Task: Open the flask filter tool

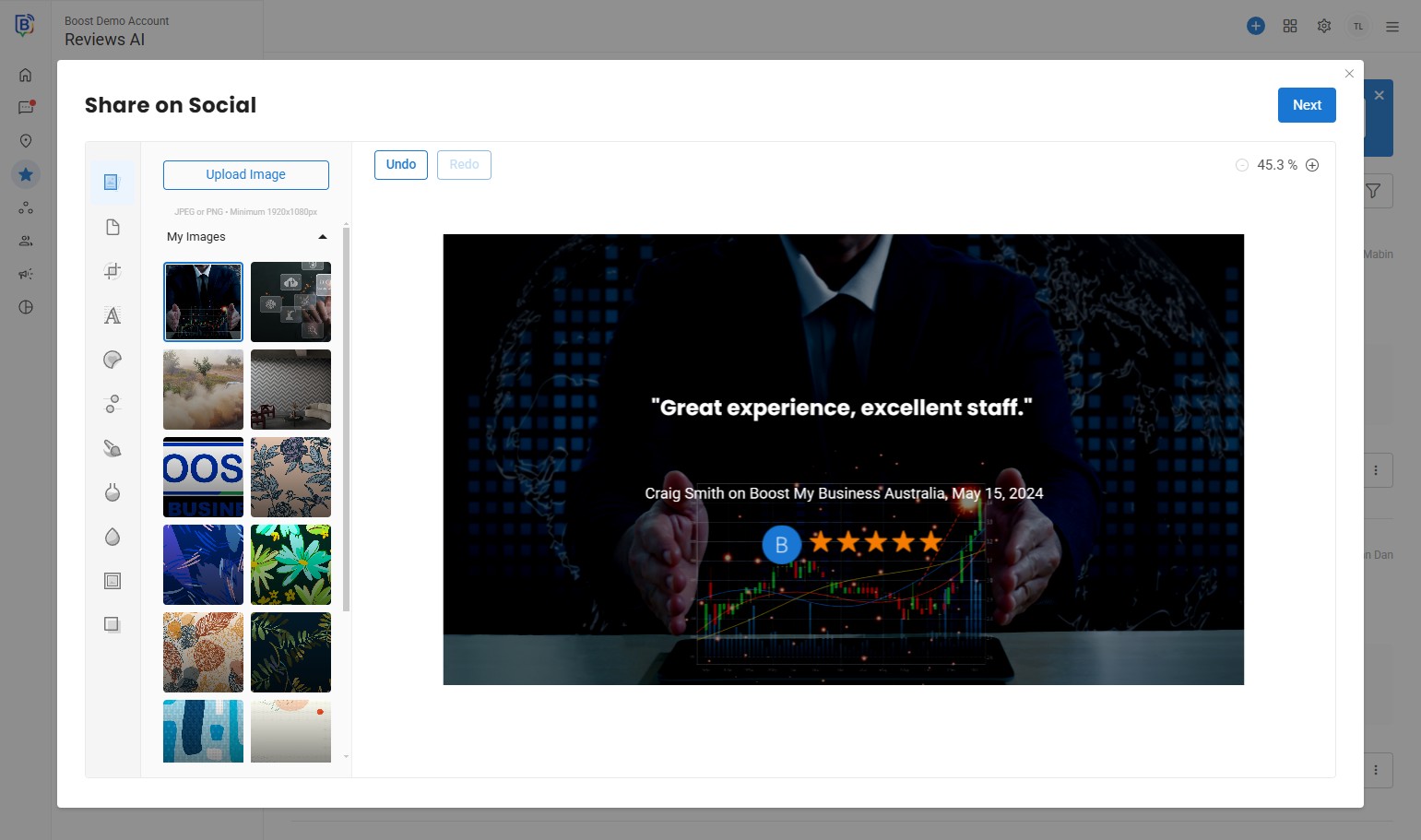Action: (x=112, y=492)
